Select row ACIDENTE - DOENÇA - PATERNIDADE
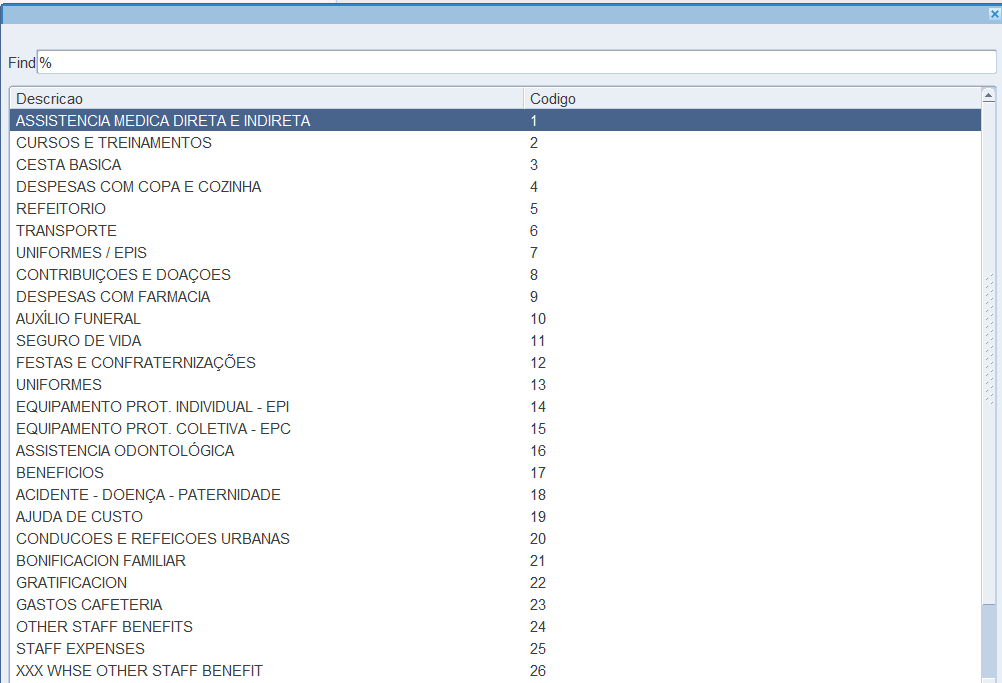1002x683 pixels. 495,495
